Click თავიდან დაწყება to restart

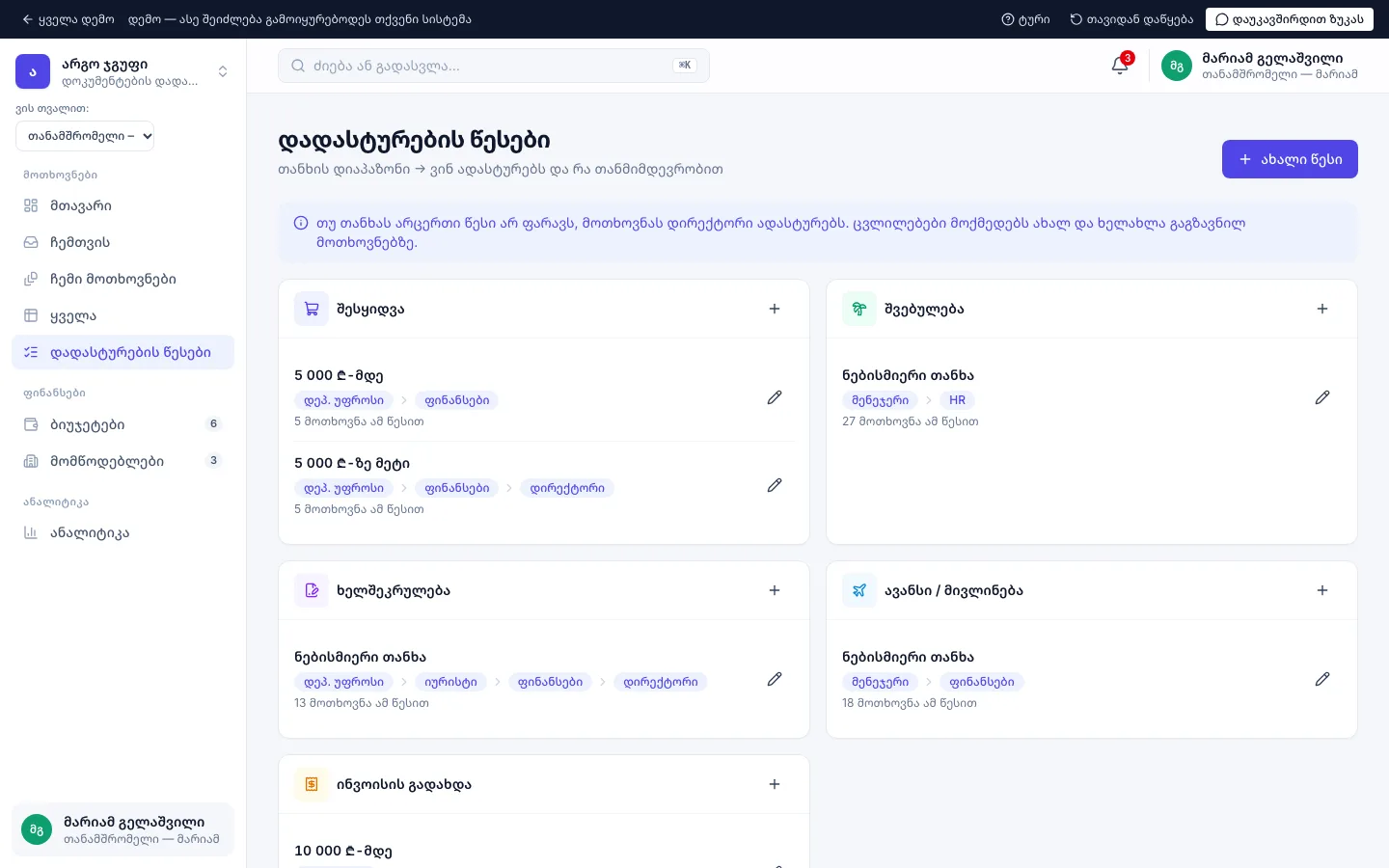(1131, 19)
